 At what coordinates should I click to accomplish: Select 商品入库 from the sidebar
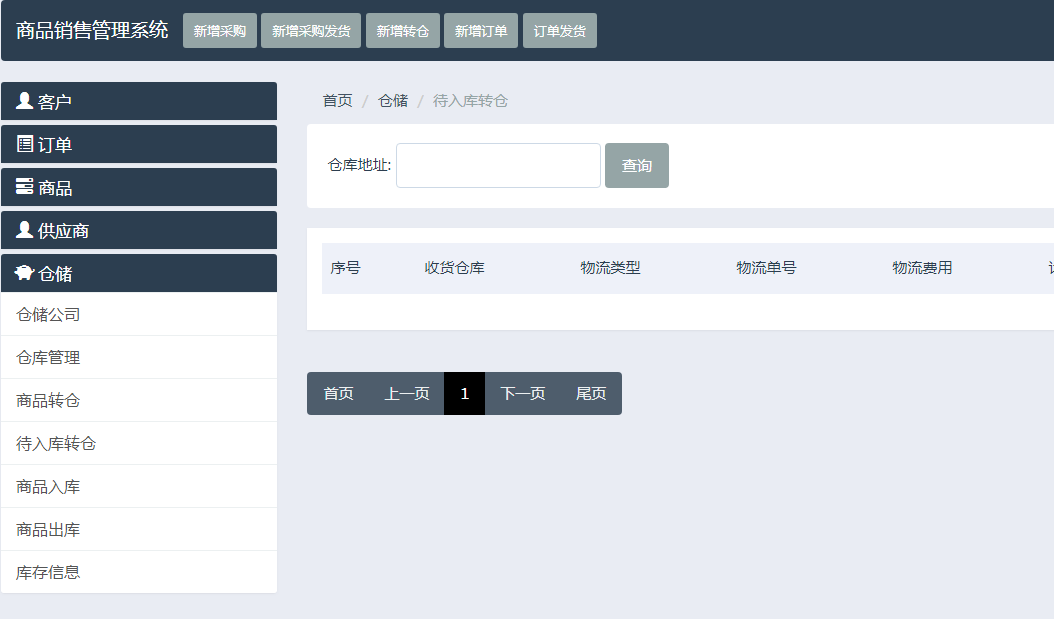[48, 487]
